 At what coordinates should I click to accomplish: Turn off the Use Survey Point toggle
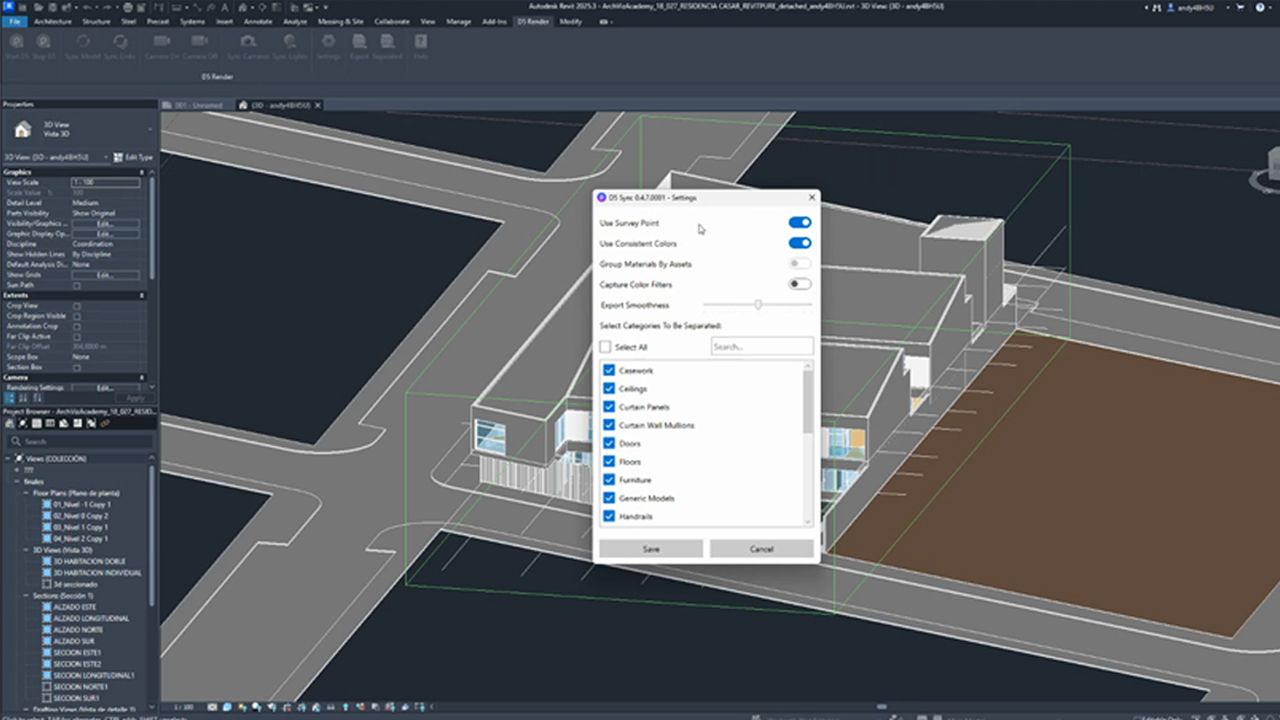[799, 223]
